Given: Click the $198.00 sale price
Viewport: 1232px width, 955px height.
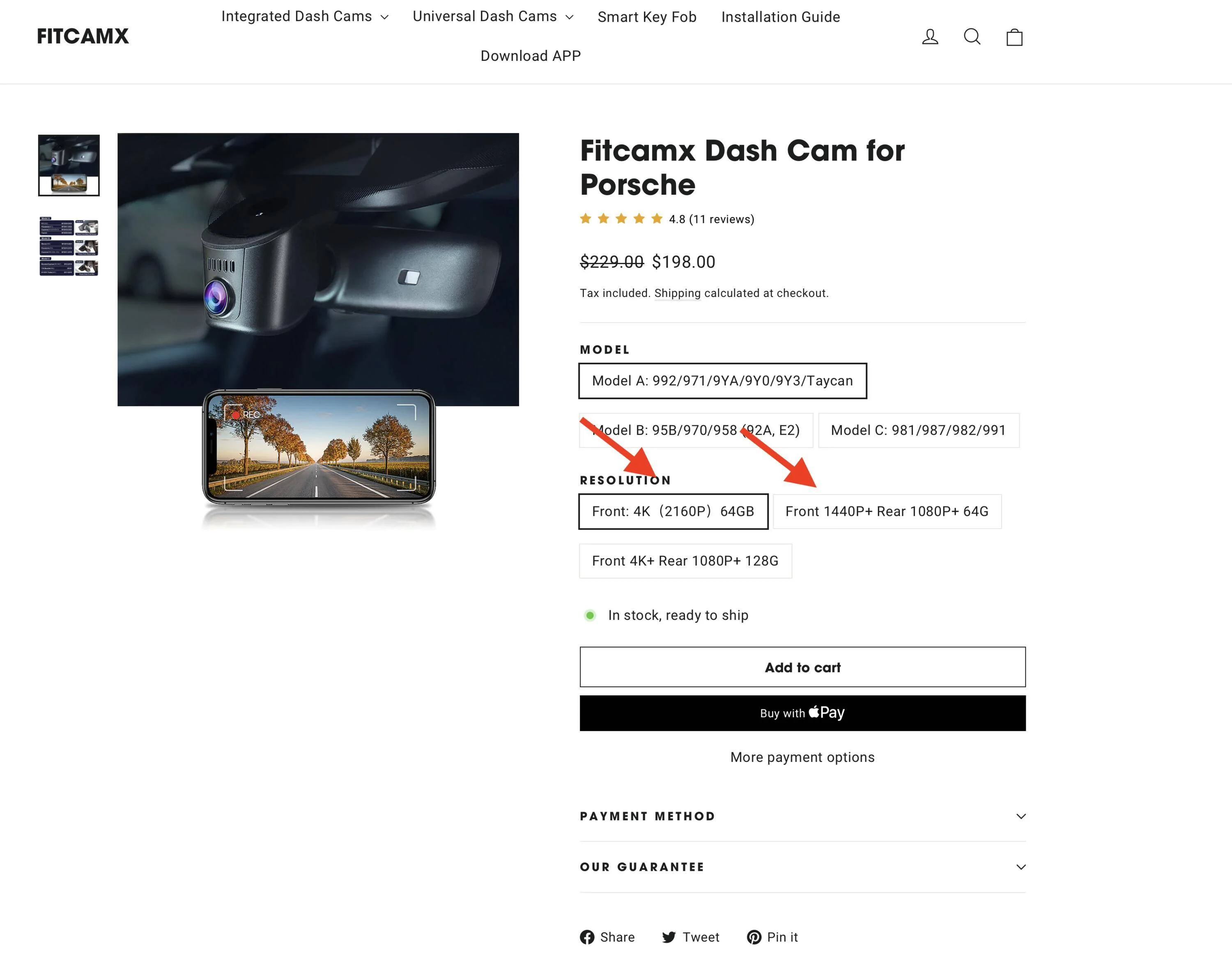Looking at the screenshot, I should coord(684,262).
